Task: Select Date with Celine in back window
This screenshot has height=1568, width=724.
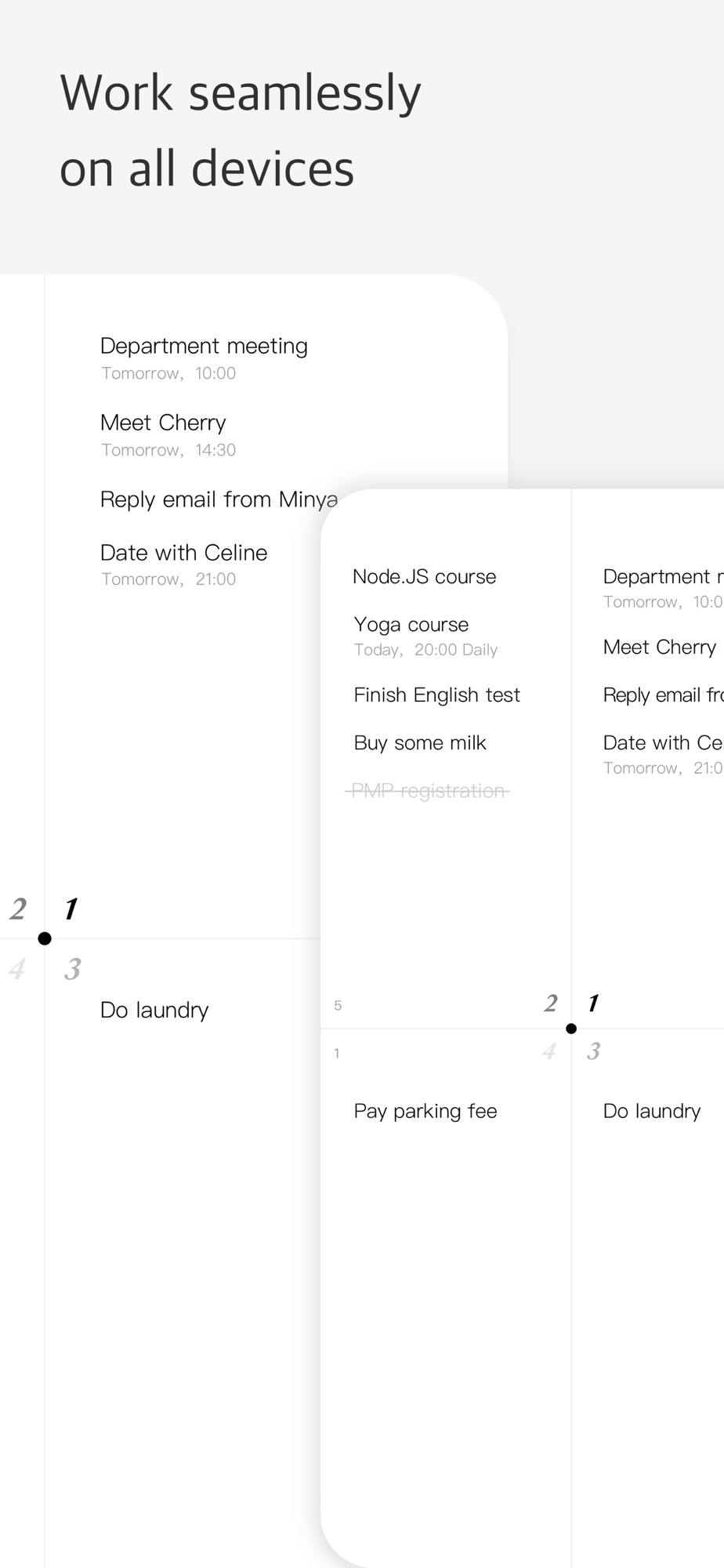Action: [x=183, y=553]
